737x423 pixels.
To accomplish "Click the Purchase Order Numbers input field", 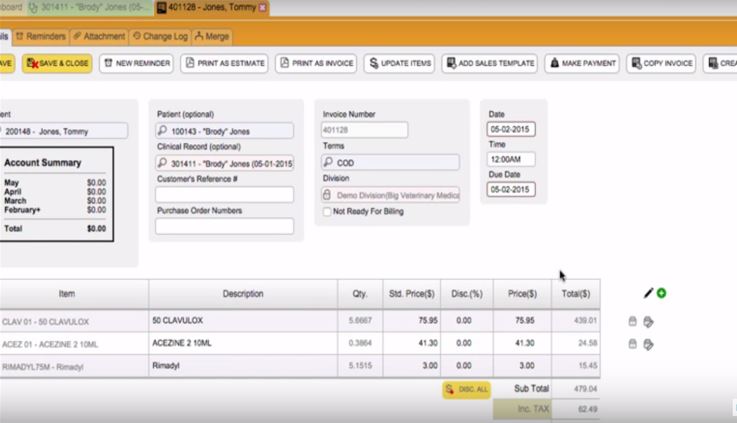I will coord(225,226).
